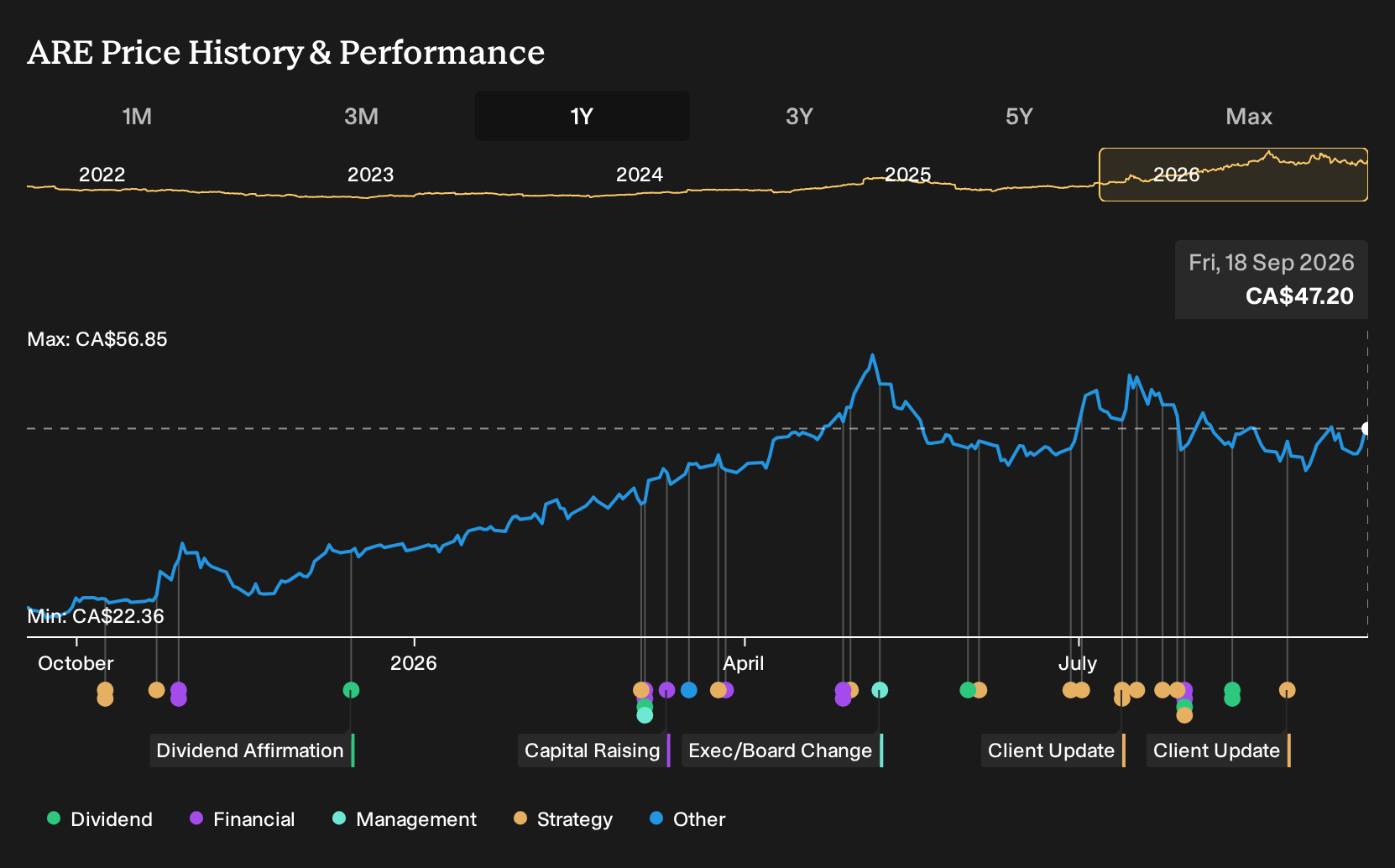Select the 1Y time range tab
This screenshot has width=1395, height=868.
pyautogui.click(x=583, y=116)
